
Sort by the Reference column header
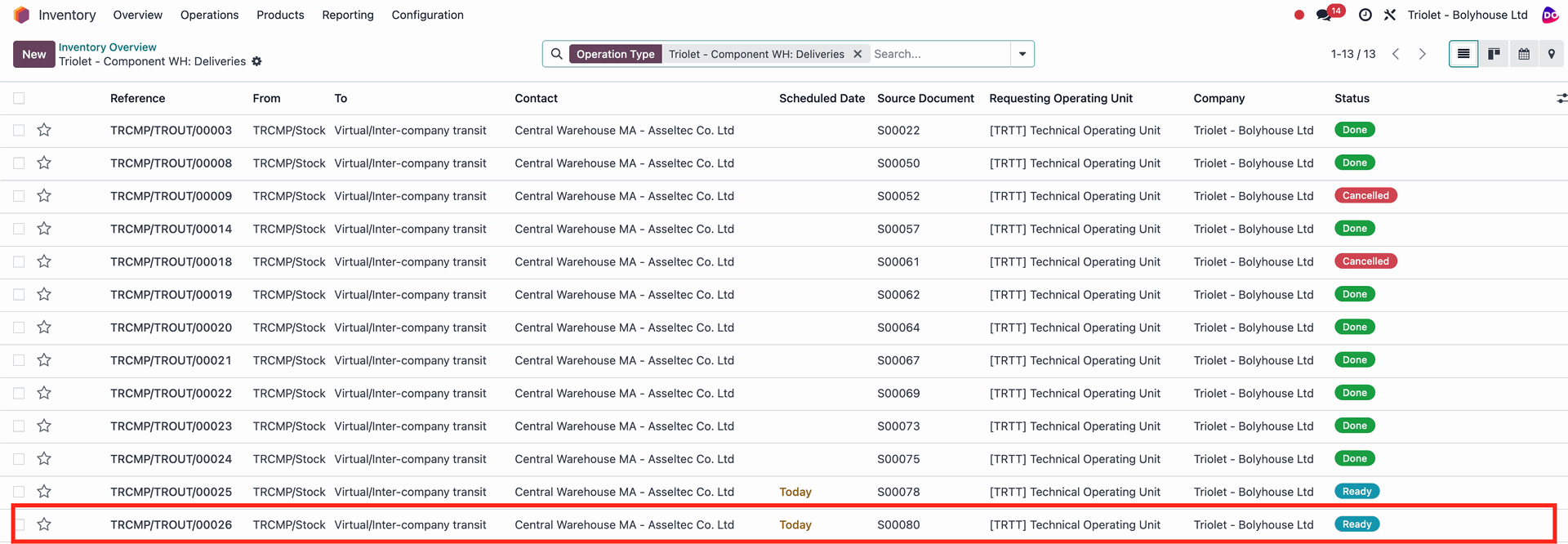(137, 98)
